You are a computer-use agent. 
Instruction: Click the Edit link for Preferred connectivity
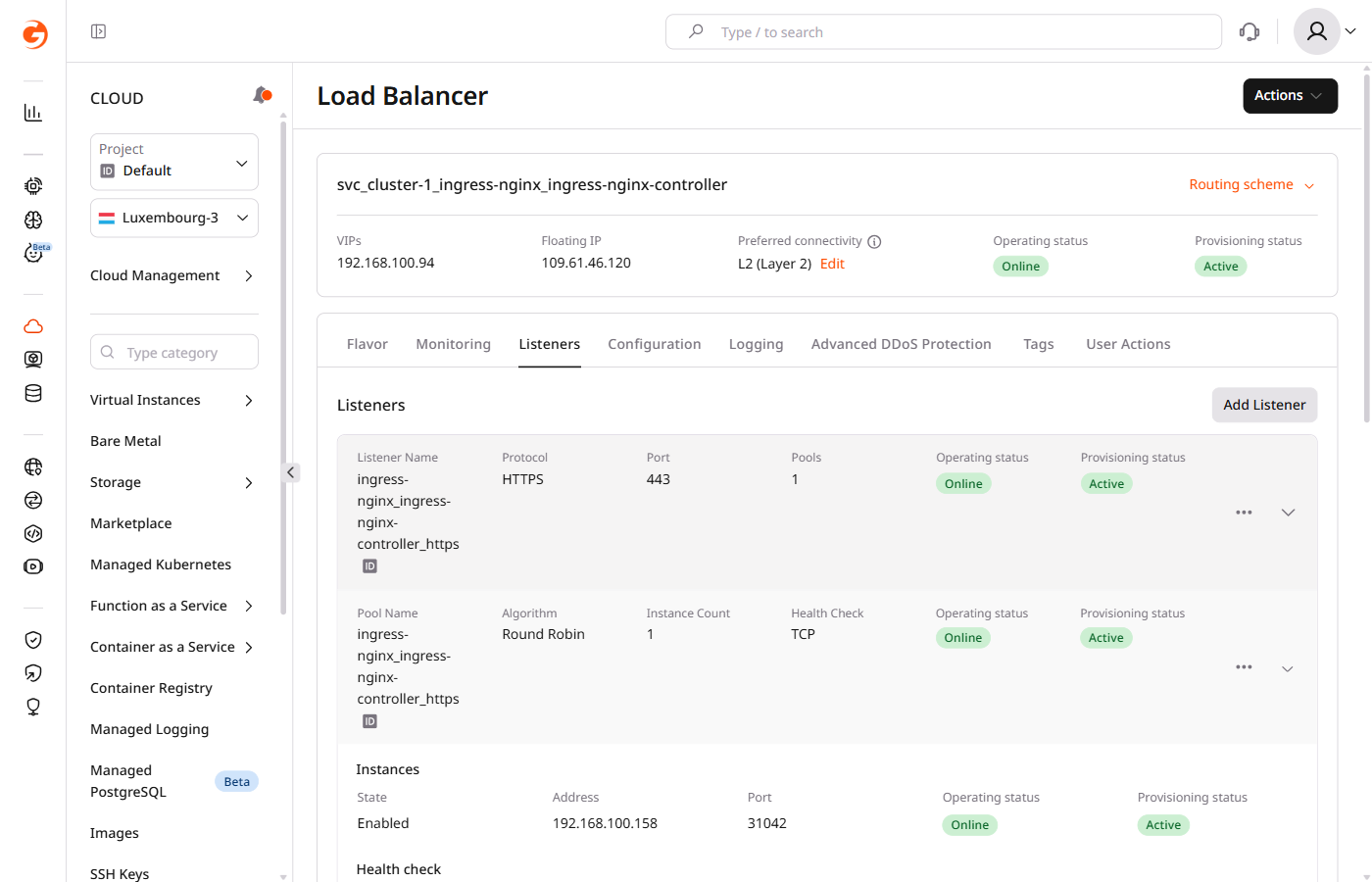tap(832, 264)
